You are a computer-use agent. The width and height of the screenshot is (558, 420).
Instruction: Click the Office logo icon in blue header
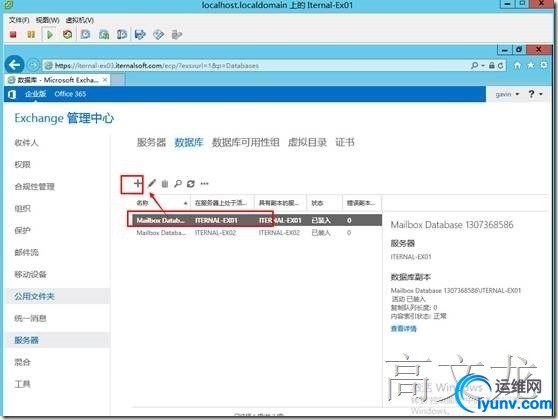tap(12, 94)
